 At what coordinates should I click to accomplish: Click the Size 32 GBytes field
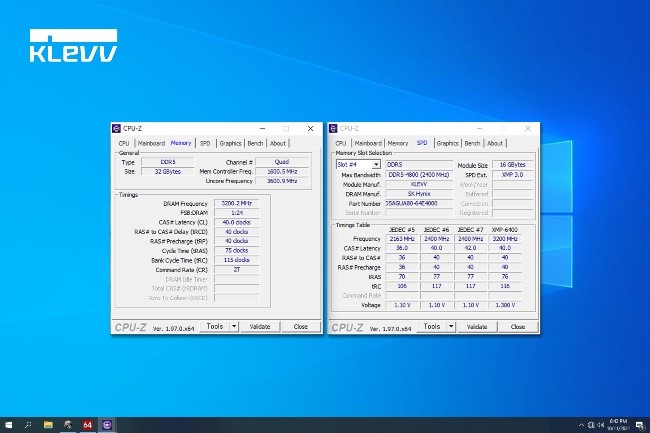tap(168, 172)
